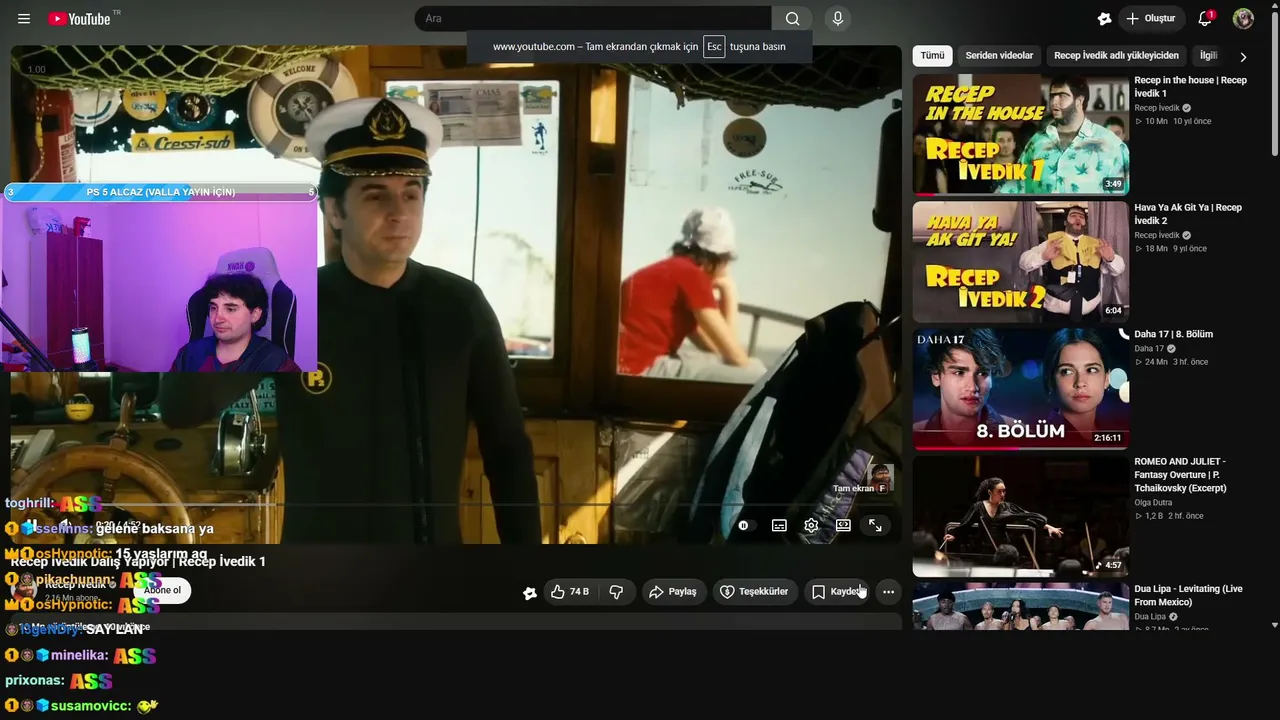Toggle subtitles in the player

click(x=779, y=526)
